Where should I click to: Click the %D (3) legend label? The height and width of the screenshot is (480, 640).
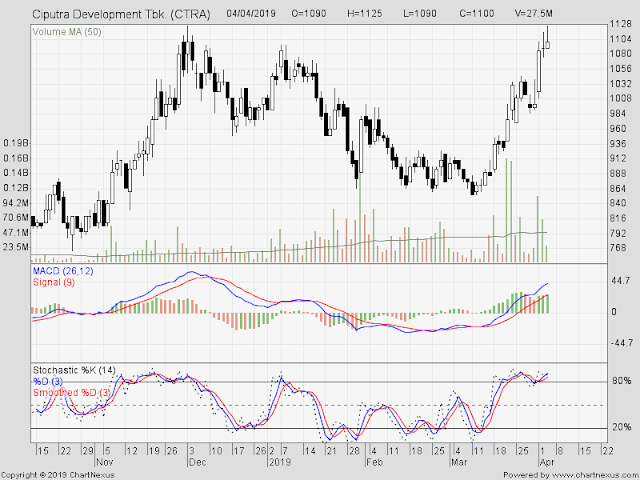[48, 381]
